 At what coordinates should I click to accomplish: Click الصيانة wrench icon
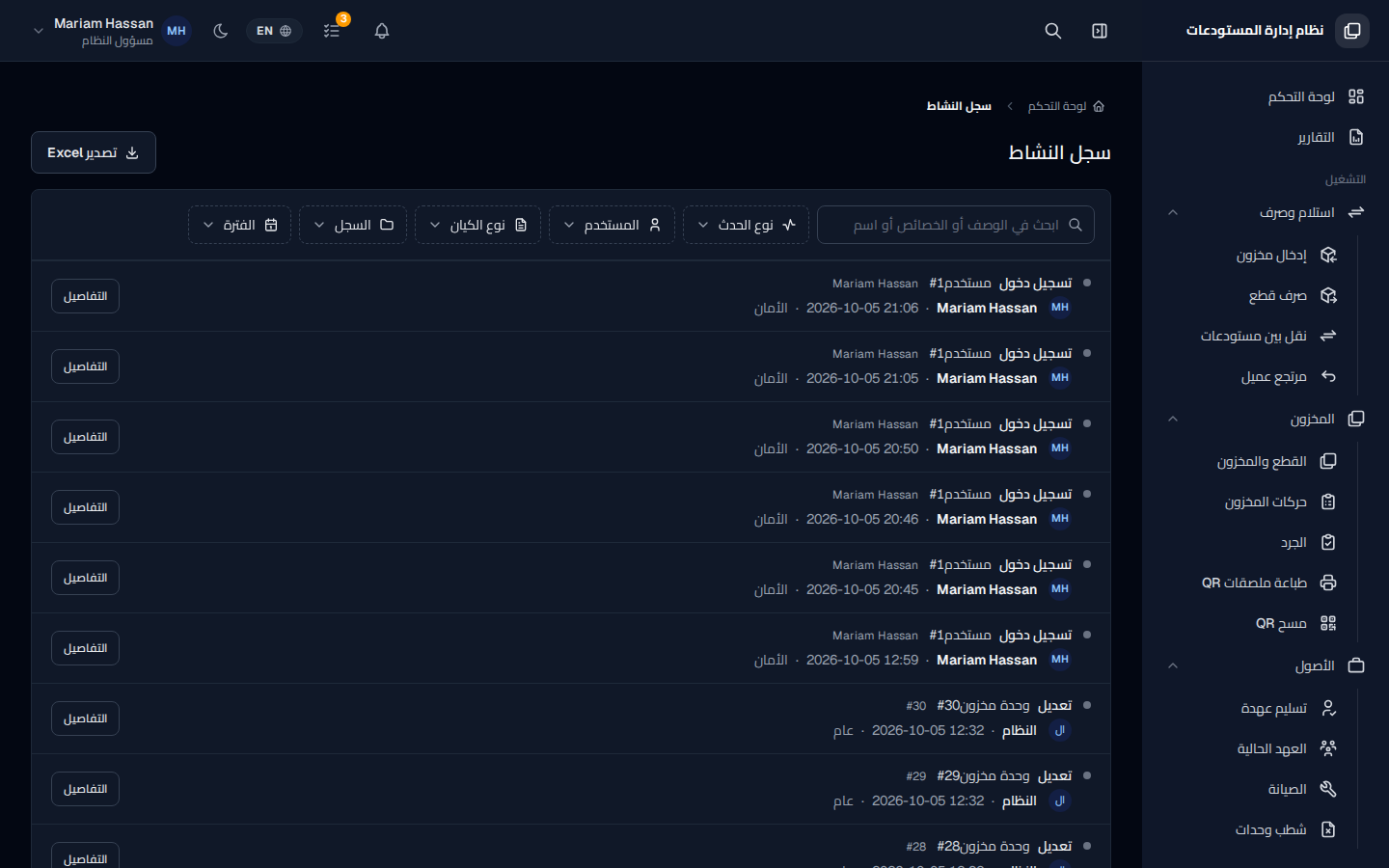point(1328,789)
